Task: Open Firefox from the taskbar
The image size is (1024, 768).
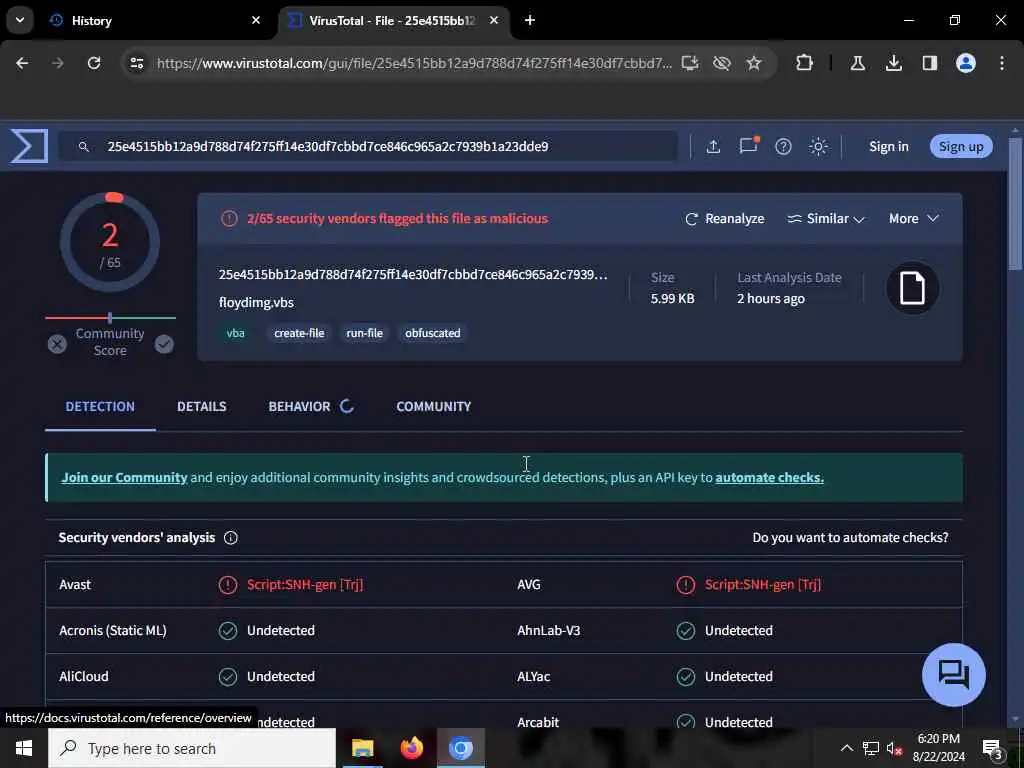Action: [x=412, y=748]
